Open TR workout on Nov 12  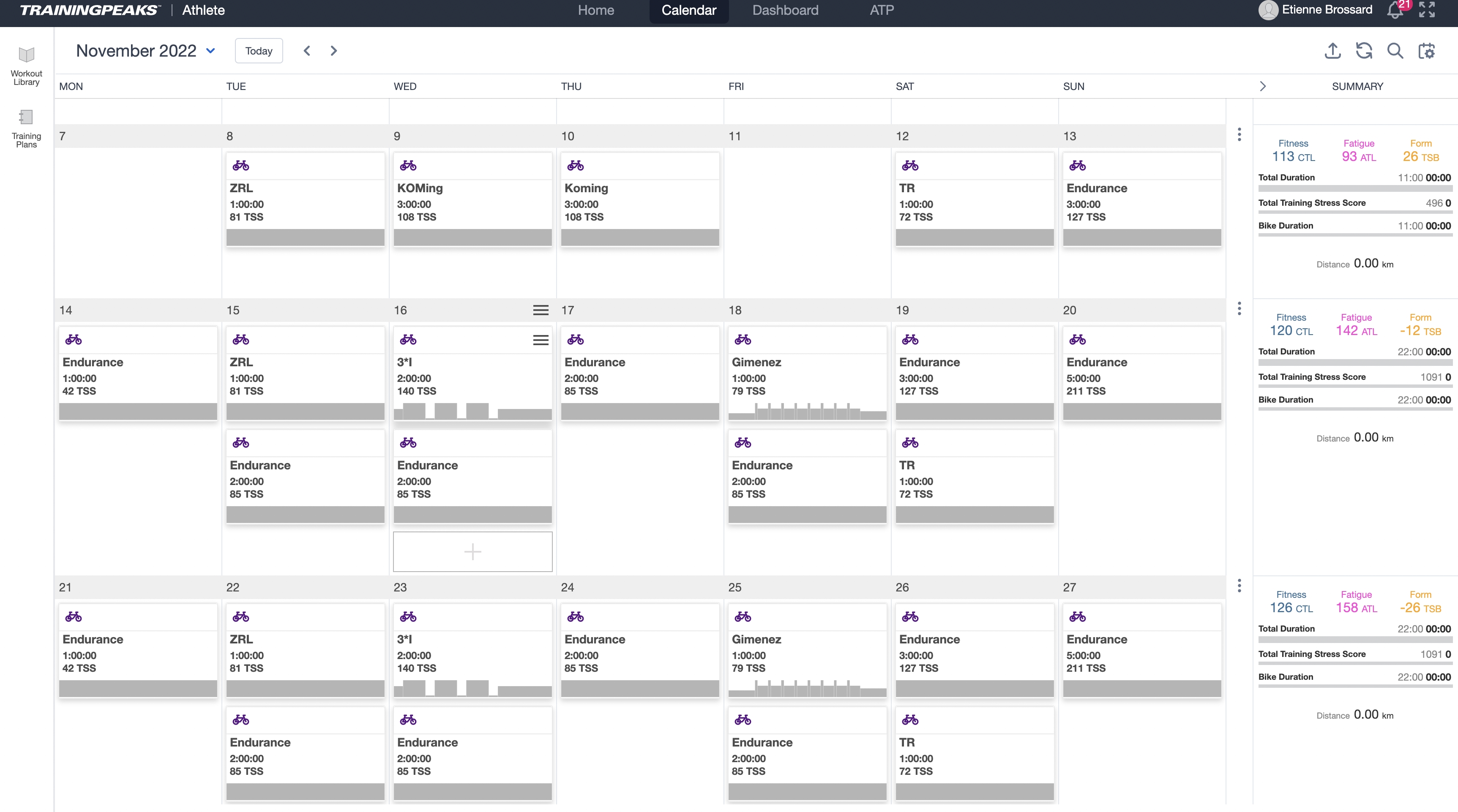(x=975, y=199)
